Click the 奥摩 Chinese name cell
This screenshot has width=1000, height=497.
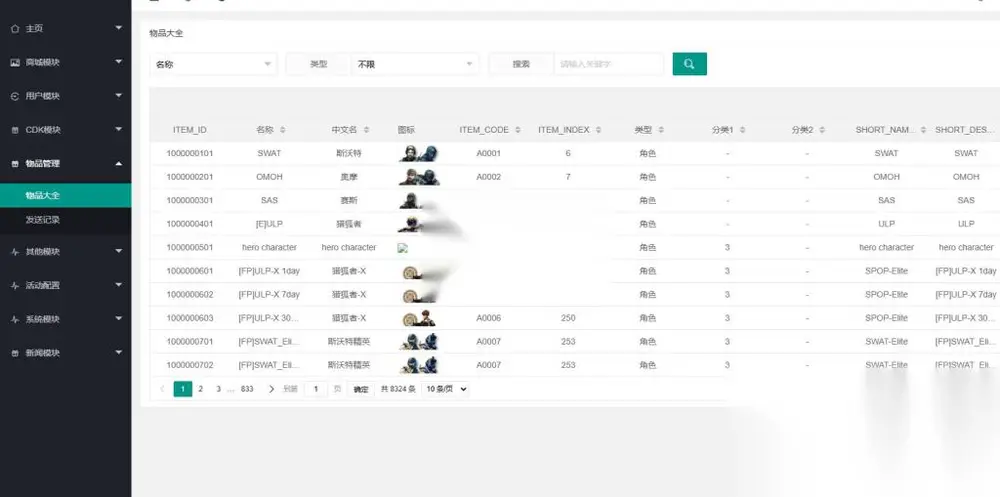[x=349, y=177]
